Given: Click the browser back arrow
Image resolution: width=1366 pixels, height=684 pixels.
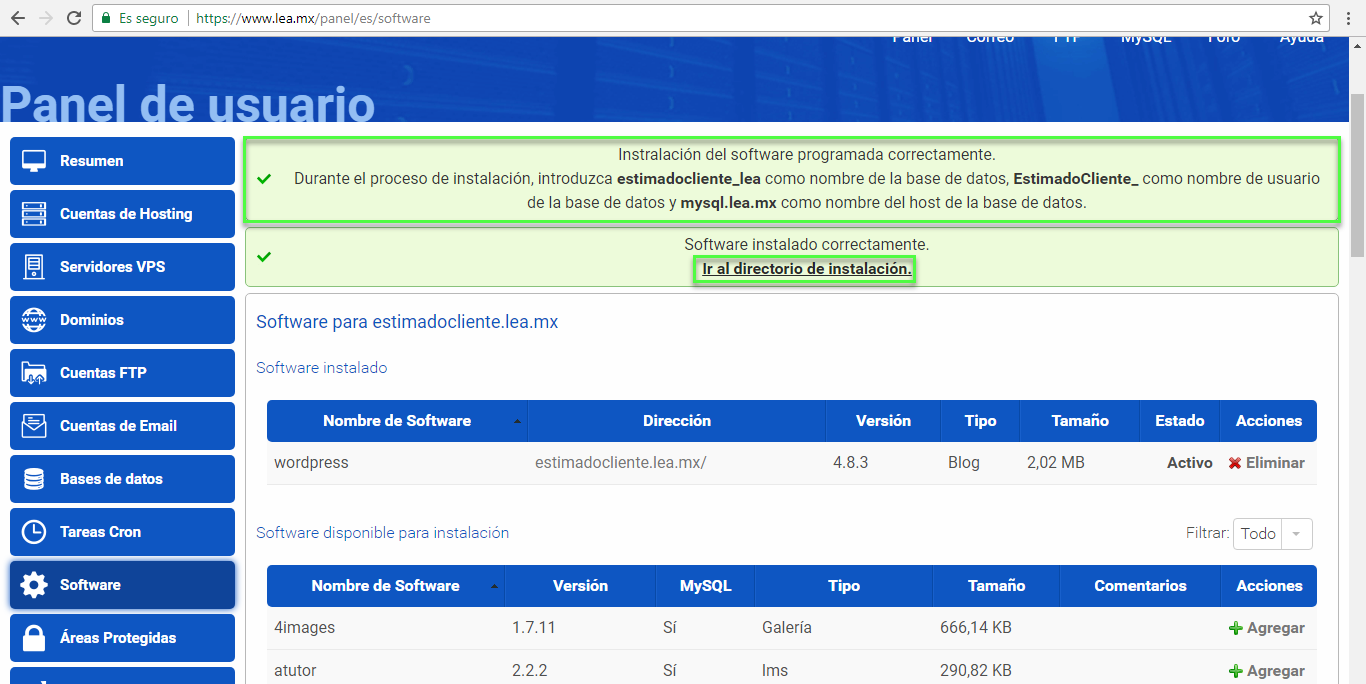Looking at the screenshot, I should point(19,18).
